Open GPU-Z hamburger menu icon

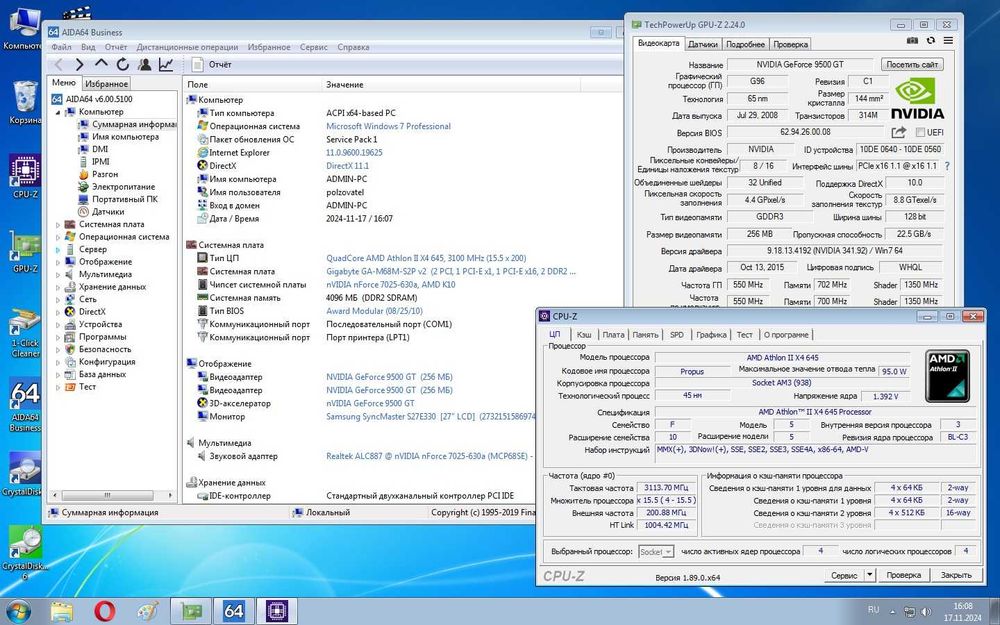[948, 41]
